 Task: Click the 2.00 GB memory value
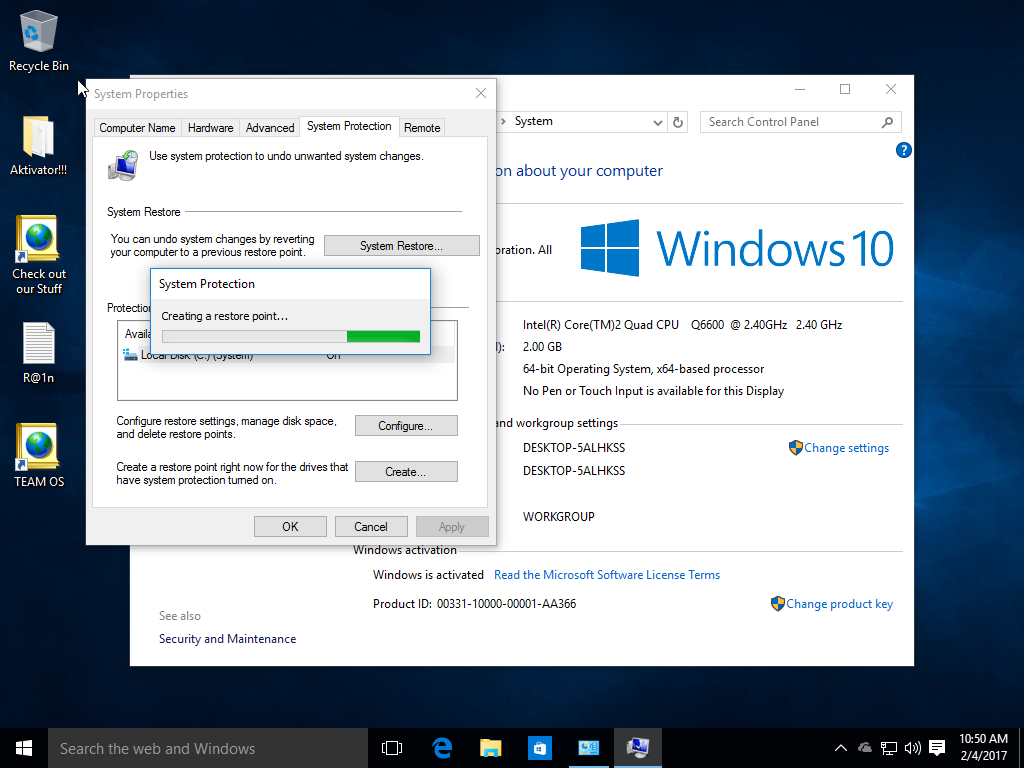(542, 347)
